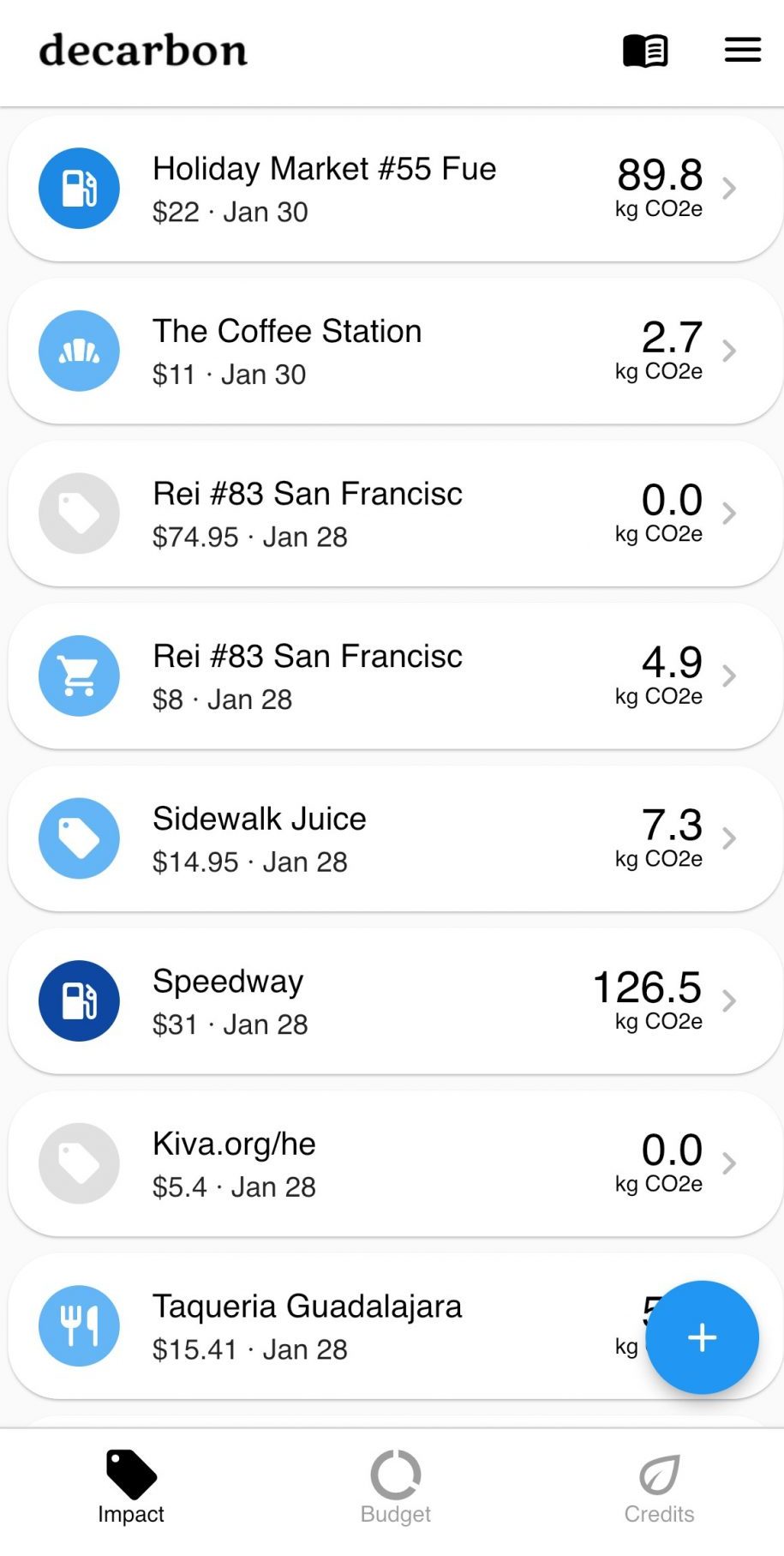Open the Kiva.org/he transaction title

234,1144
